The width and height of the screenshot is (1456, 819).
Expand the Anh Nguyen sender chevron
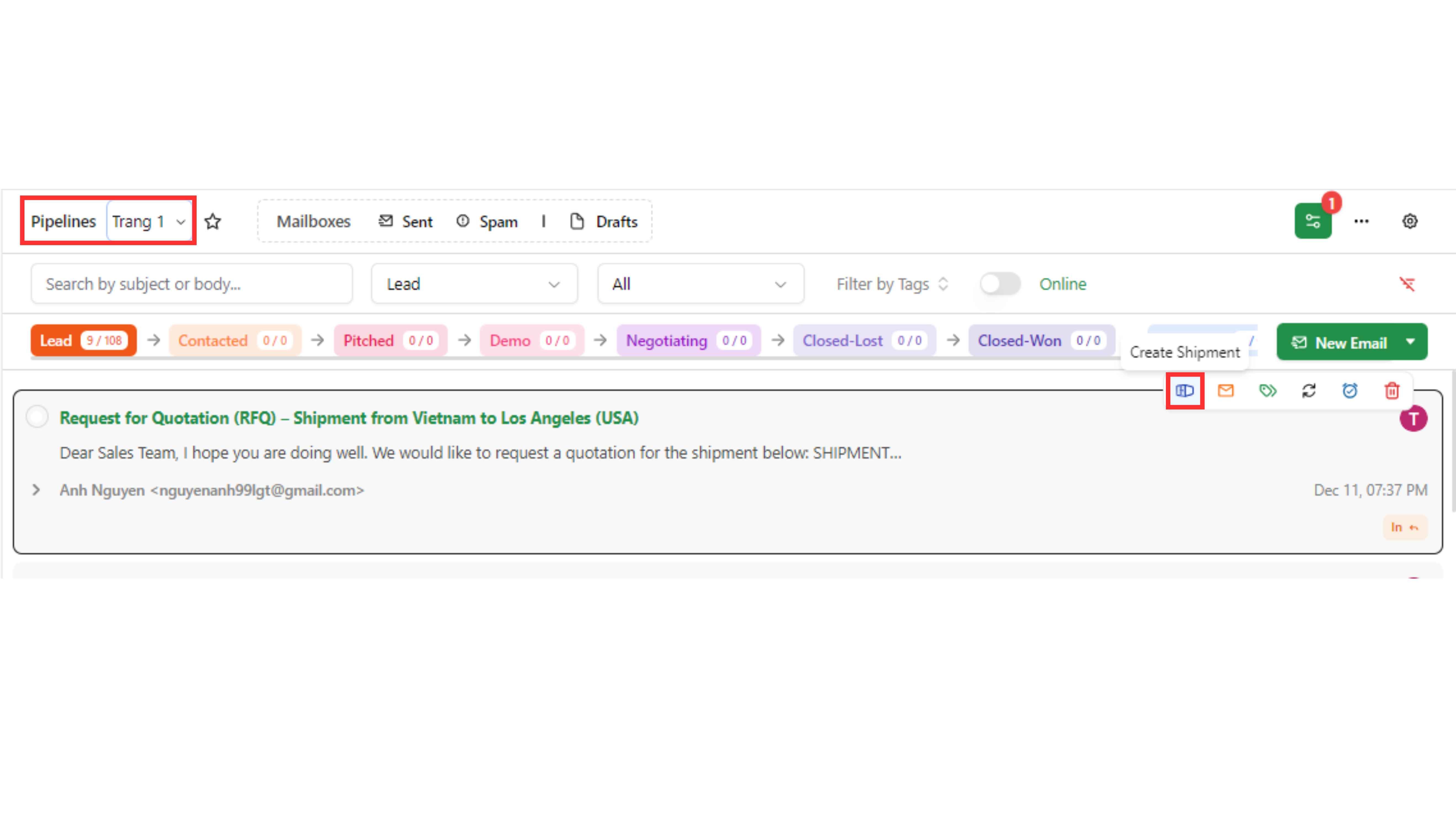36,490
